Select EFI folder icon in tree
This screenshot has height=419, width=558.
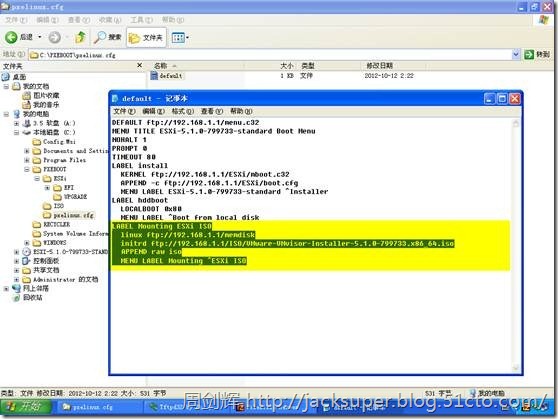tap(57, 188)
